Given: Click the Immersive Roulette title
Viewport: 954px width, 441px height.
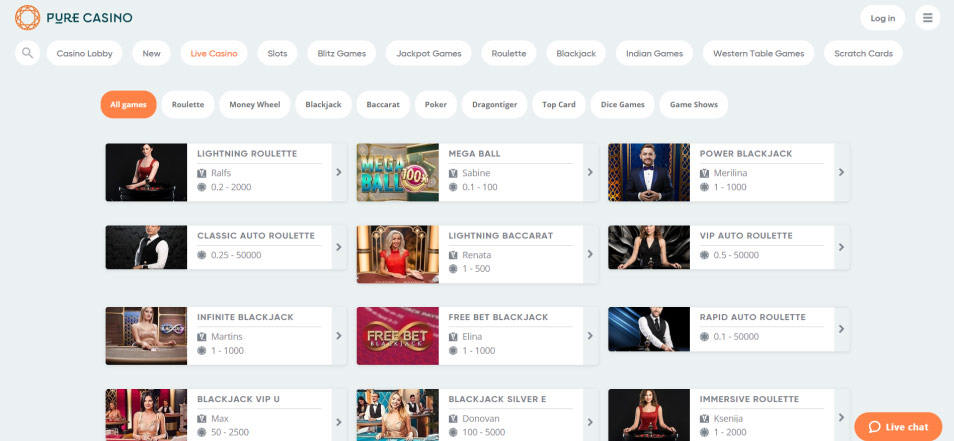Looking at the screenshot, I should tap(749, 399).
